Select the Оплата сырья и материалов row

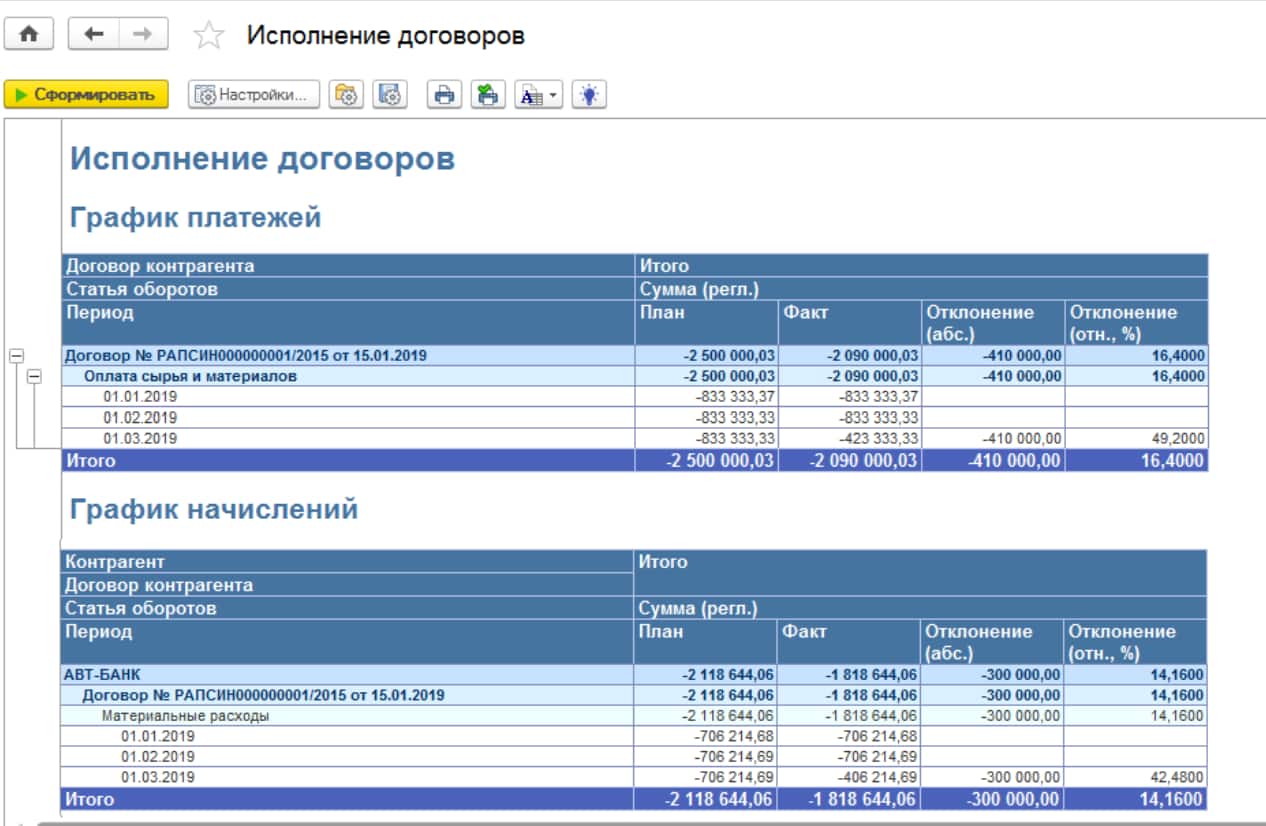(635, 376)
